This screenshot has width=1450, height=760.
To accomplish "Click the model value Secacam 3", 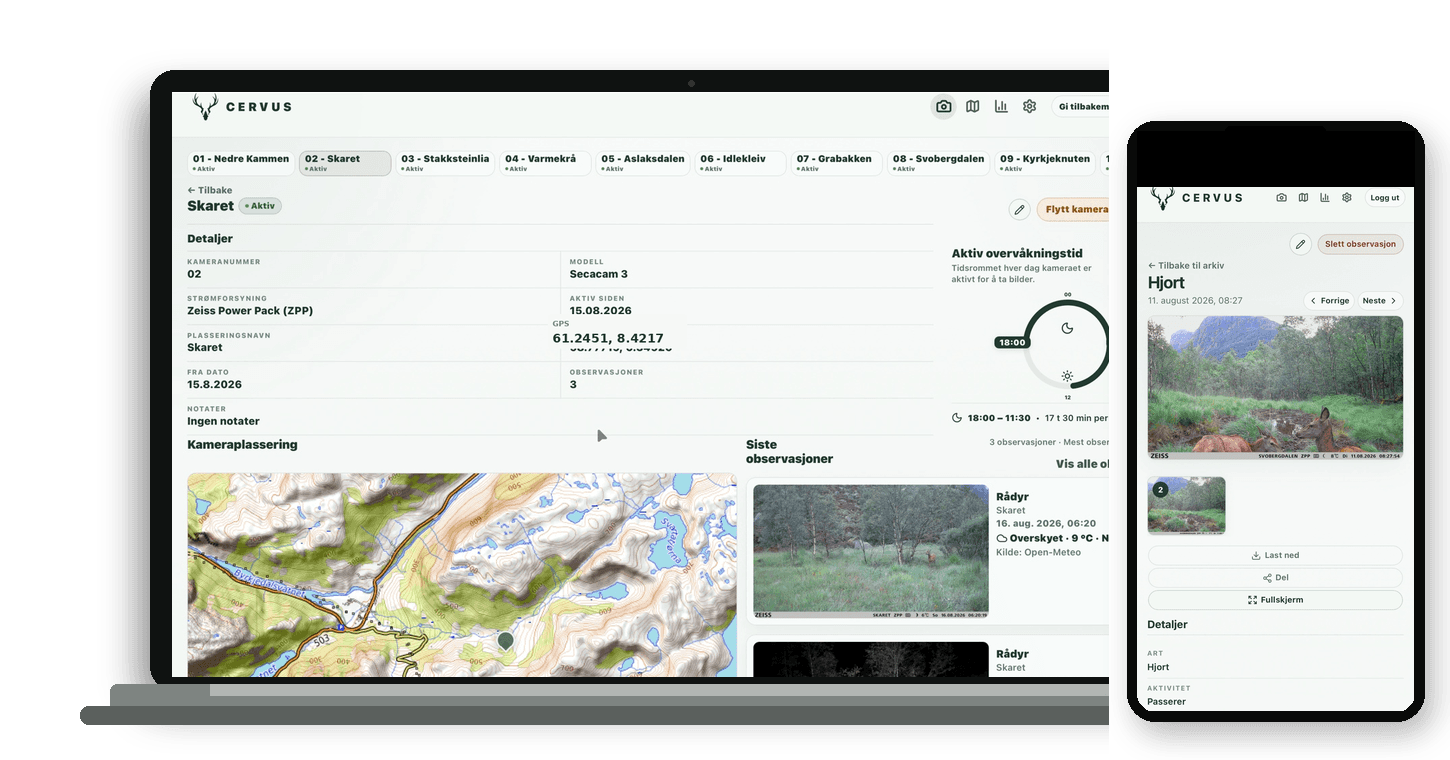I will 599,274.
